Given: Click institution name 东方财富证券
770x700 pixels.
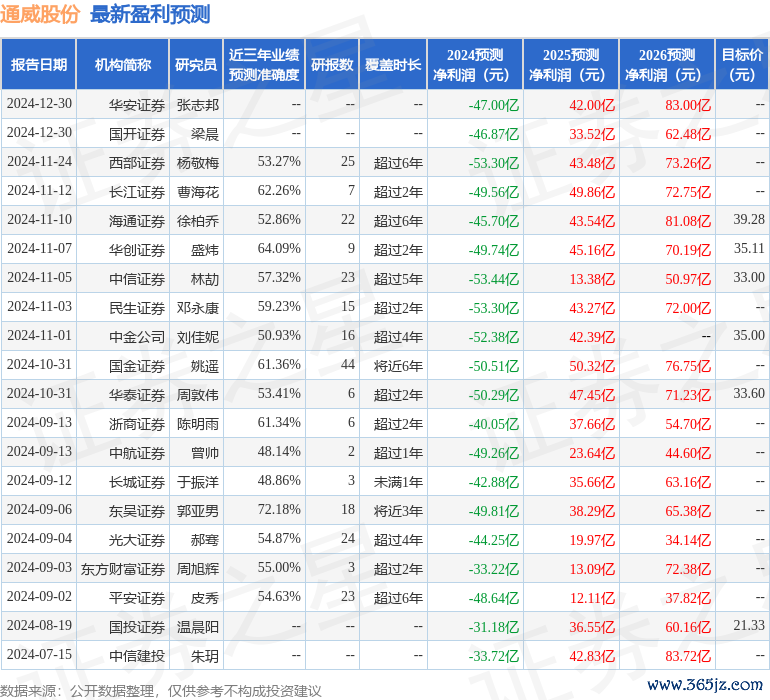Looking at the screenshot, I should click(123, 569).
